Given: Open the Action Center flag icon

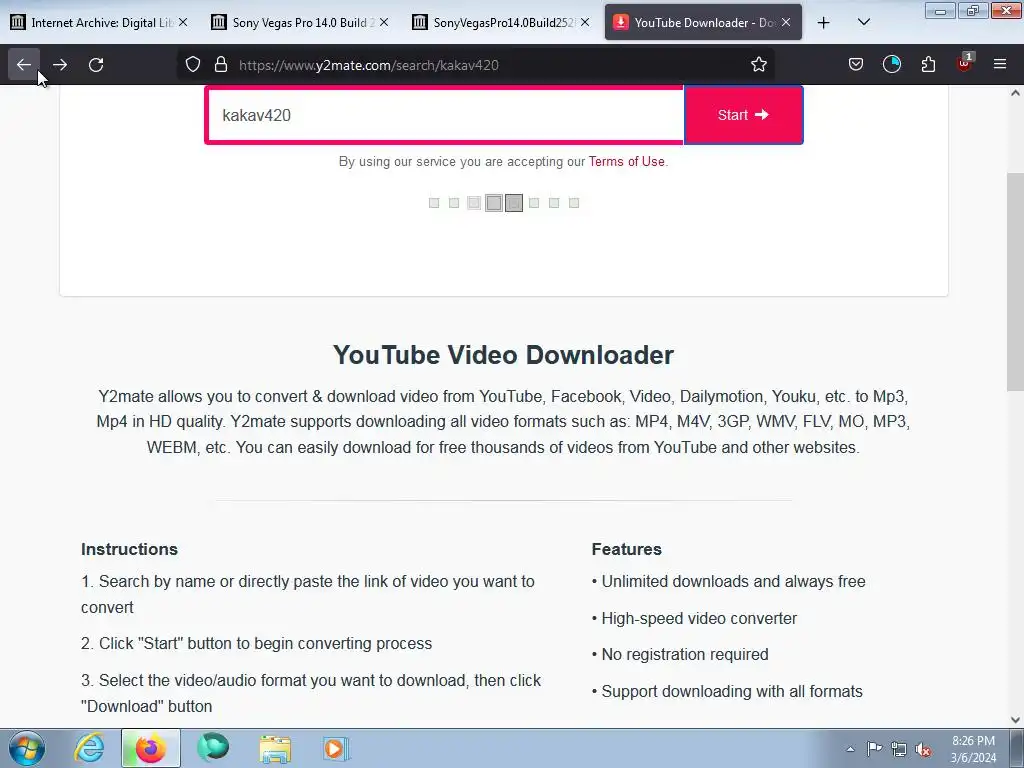Looking at the screenshot, I should click(874, 749).
